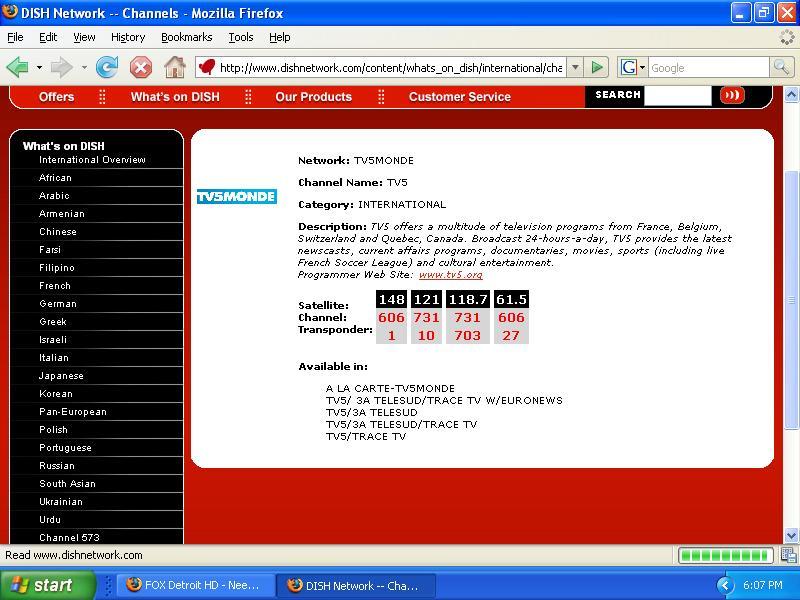
Task: Select Armenian in the sidebar
Action: [x=62, y=214]
